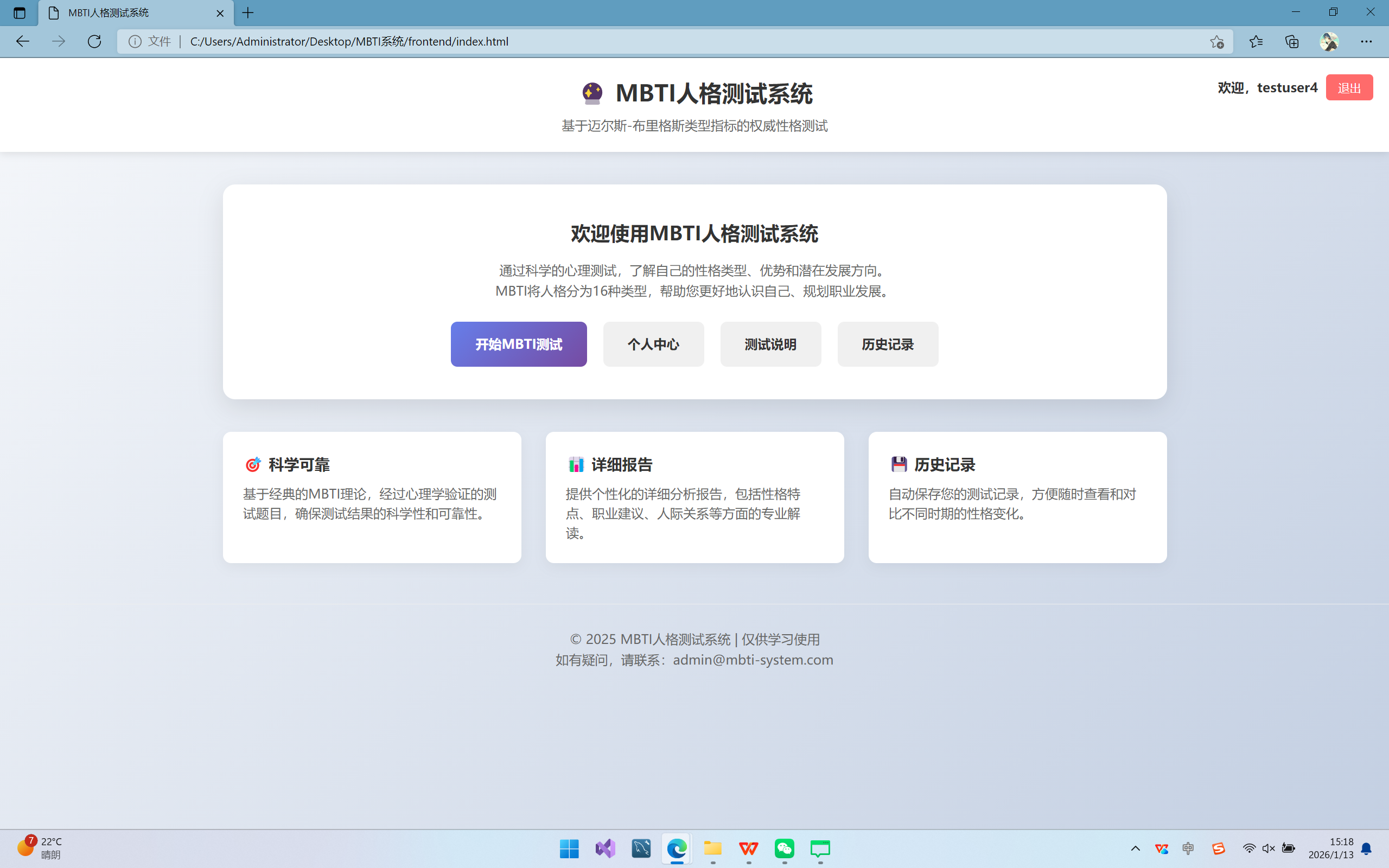Open the Edge settings ellipsis menu

pos(1366,41)
